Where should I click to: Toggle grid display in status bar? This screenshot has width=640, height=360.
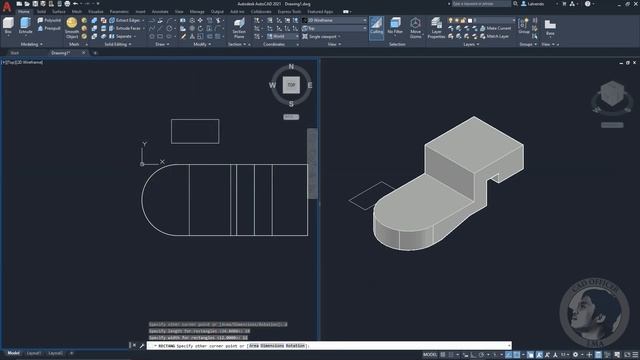[443, 355]
